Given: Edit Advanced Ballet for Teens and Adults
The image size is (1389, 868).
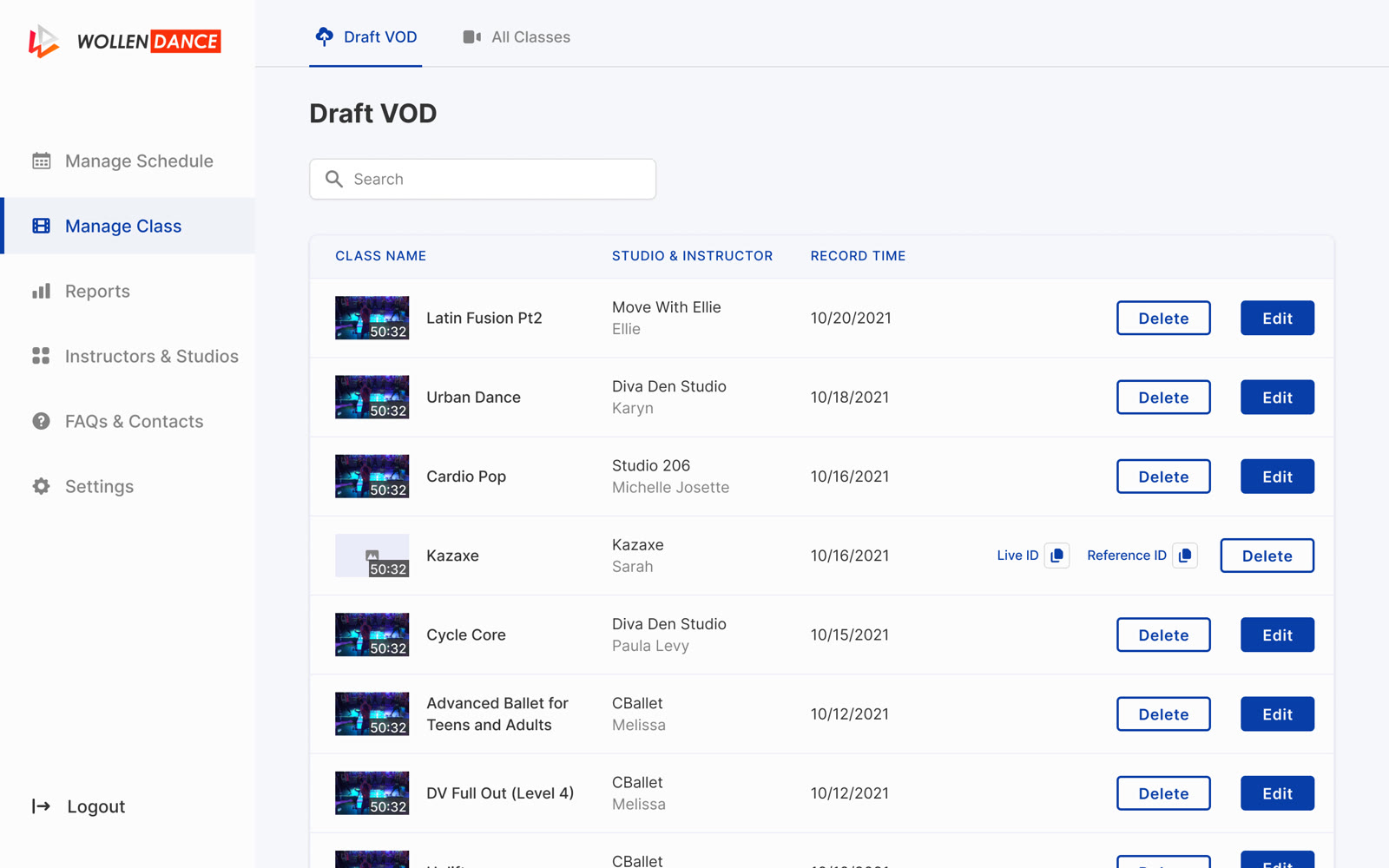Looking at the screenshot, I should 1277,713.
